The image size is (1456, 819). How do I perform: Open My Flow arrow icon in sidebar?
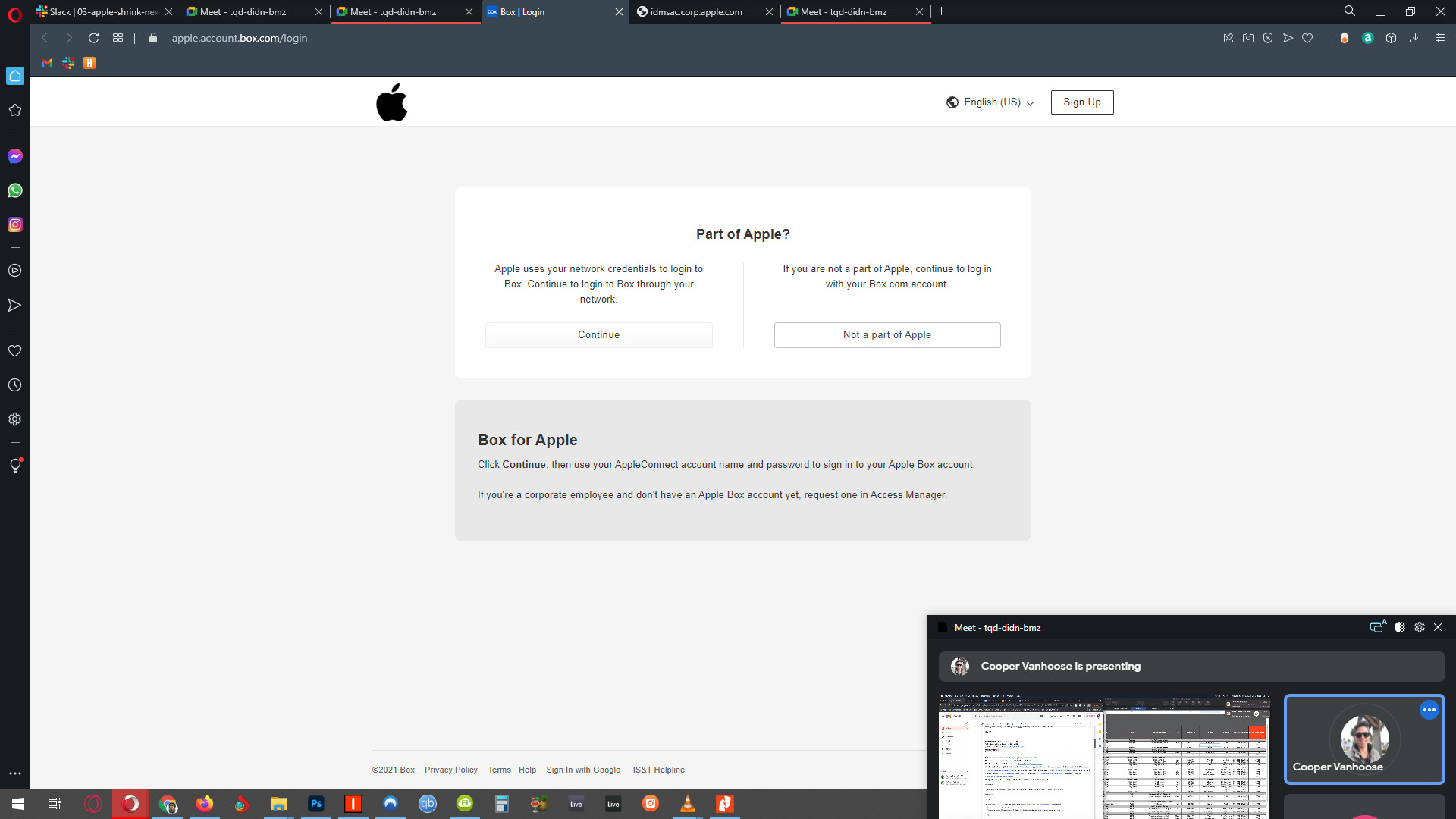14,305
